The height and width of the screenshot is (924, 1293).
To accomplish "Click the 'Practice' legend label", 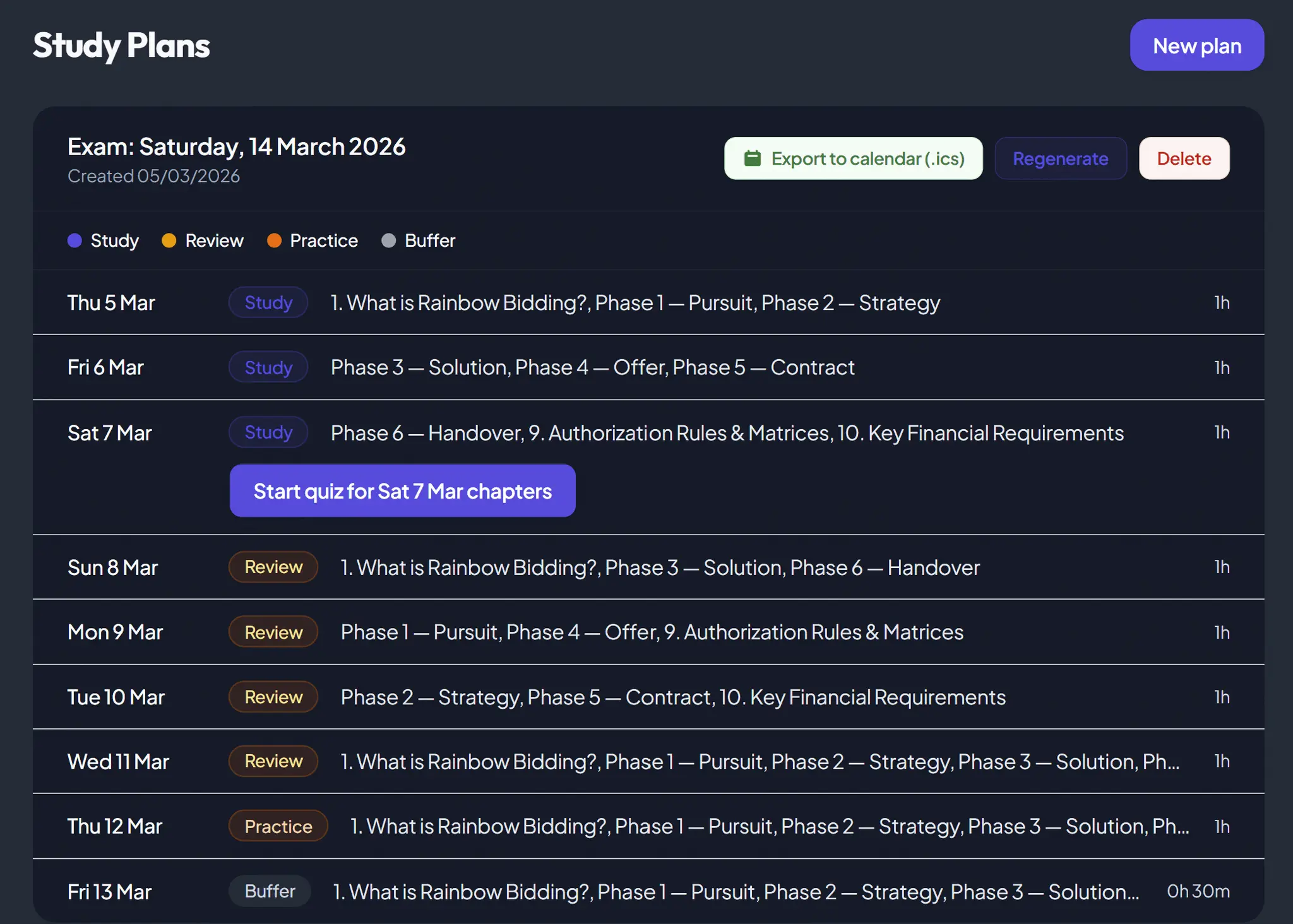I will 324,240.
